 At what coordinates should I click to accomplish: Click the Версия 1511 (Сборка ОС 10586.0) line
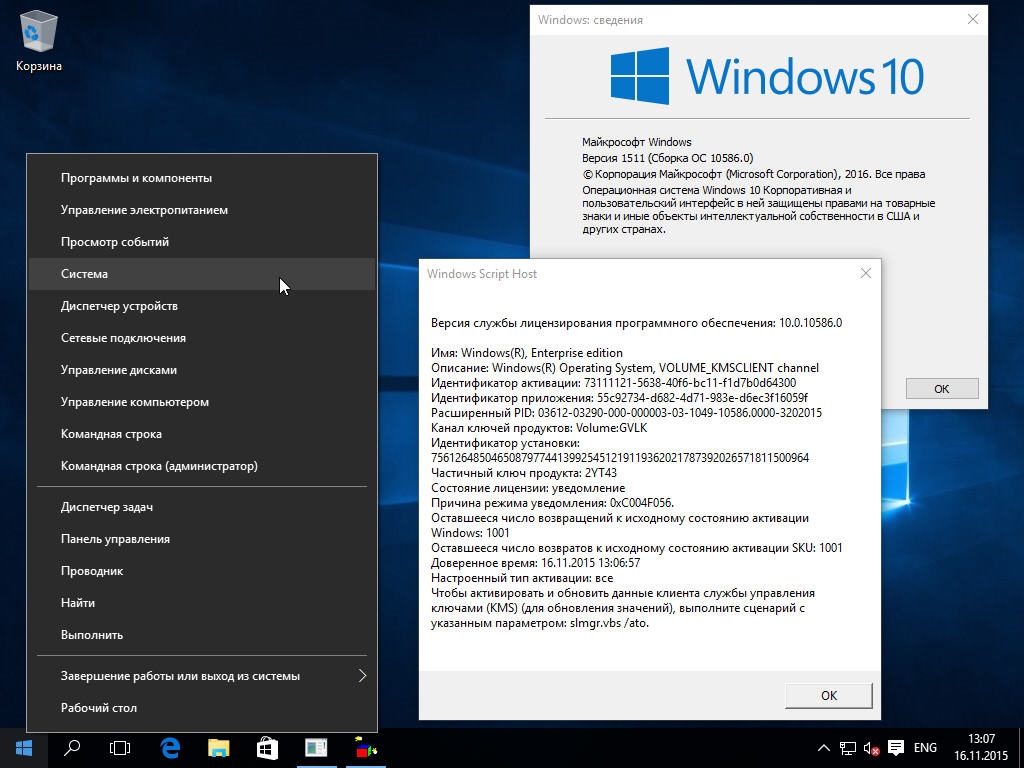[667, 158]
